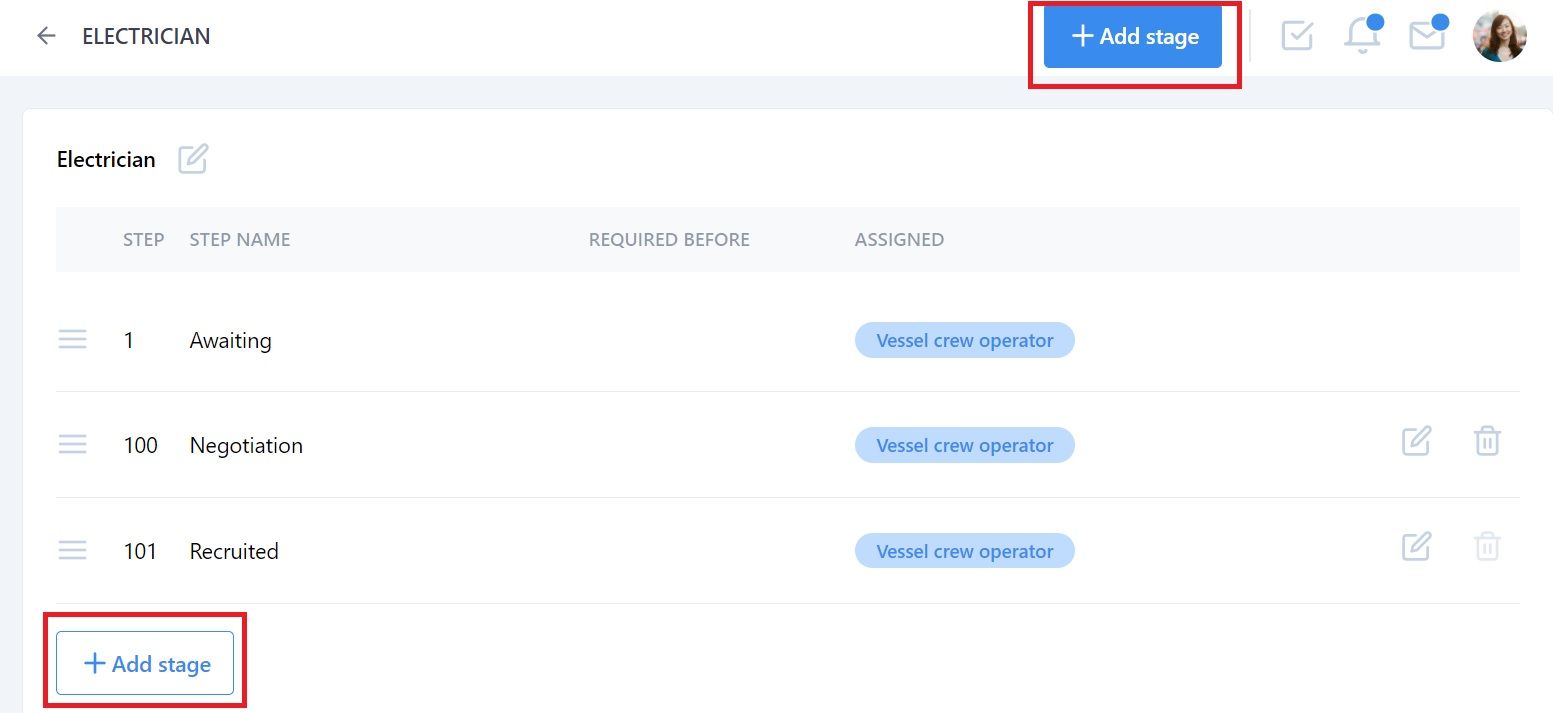Click the Vessel crew operator tag for Recruited
The width and height of the screenshot is (1553, 713).
pos(964,551)
